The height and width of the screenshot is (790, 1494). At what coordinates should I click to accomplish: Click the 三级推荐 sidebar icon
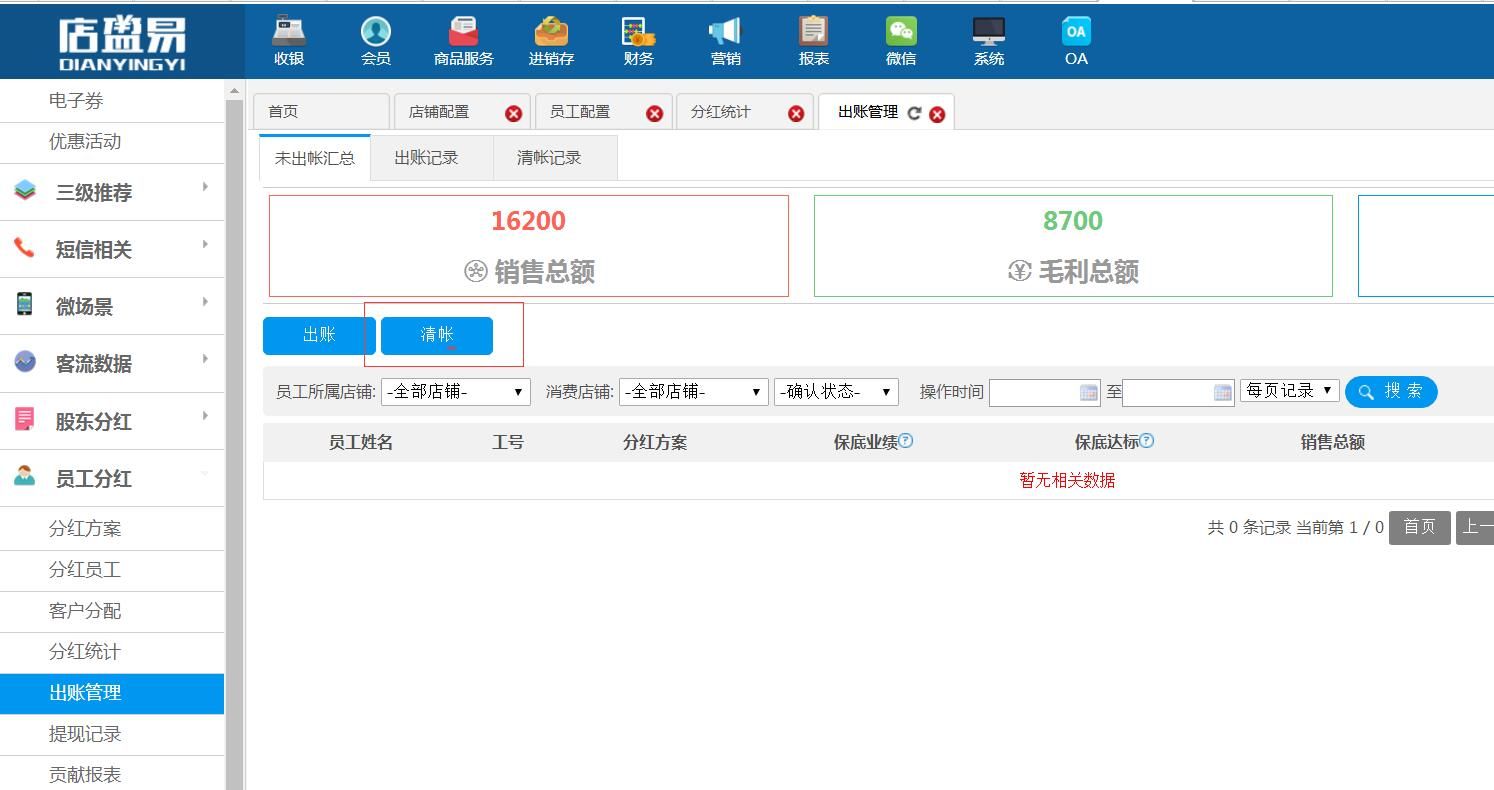pos(25,190)
